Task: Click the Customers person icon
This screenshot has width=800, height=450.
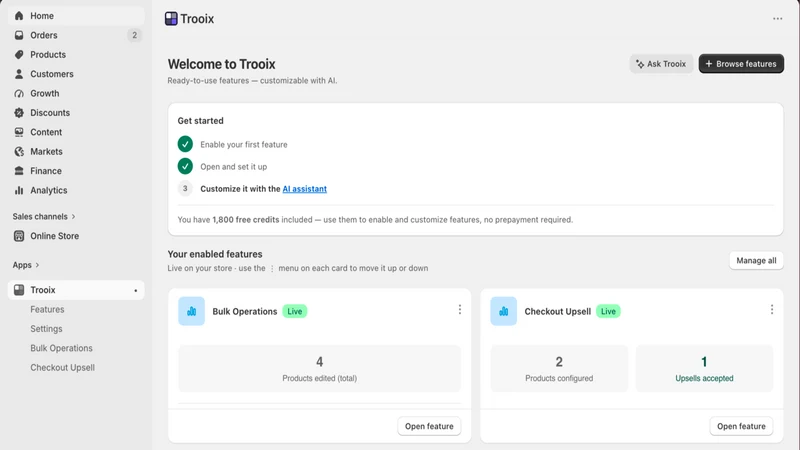Action: click(19, 74)
